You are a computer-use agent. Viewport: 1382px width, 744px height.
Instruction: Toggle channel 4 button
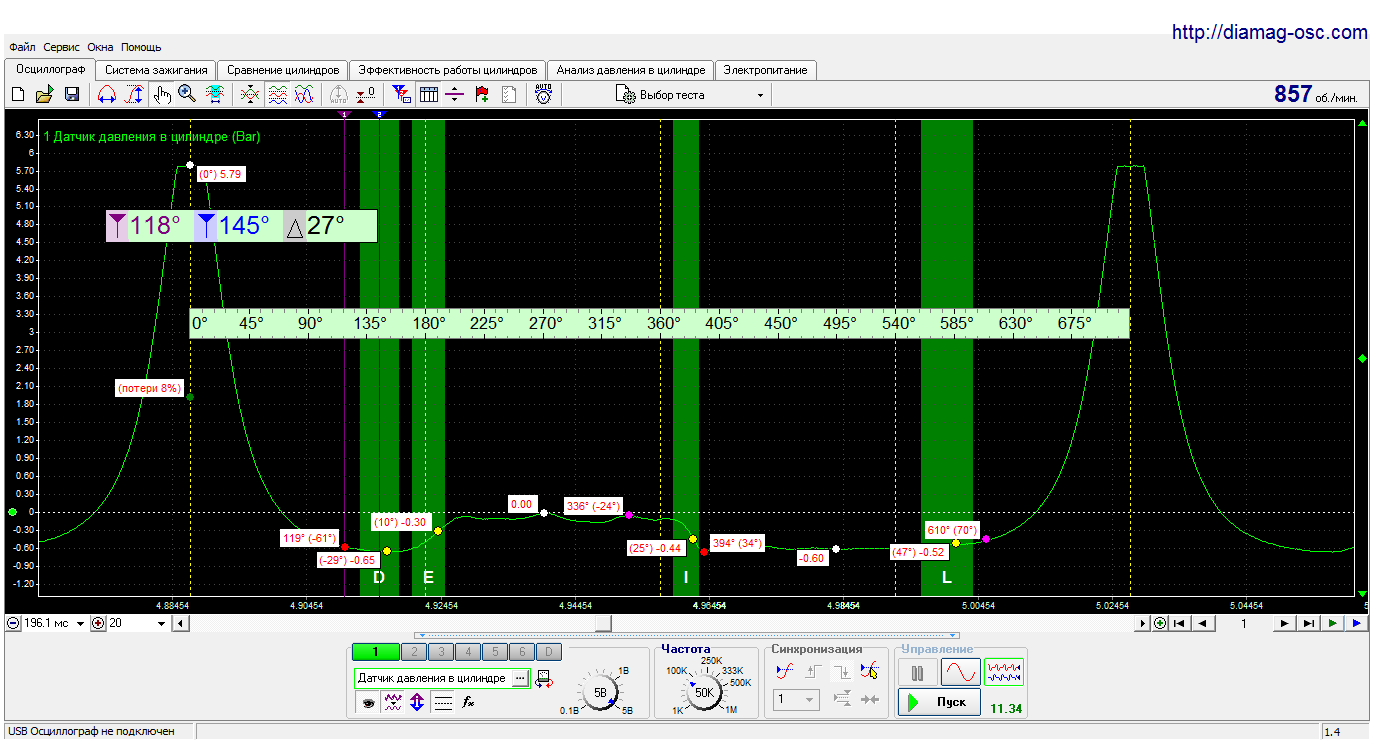[x=468, y=652]
